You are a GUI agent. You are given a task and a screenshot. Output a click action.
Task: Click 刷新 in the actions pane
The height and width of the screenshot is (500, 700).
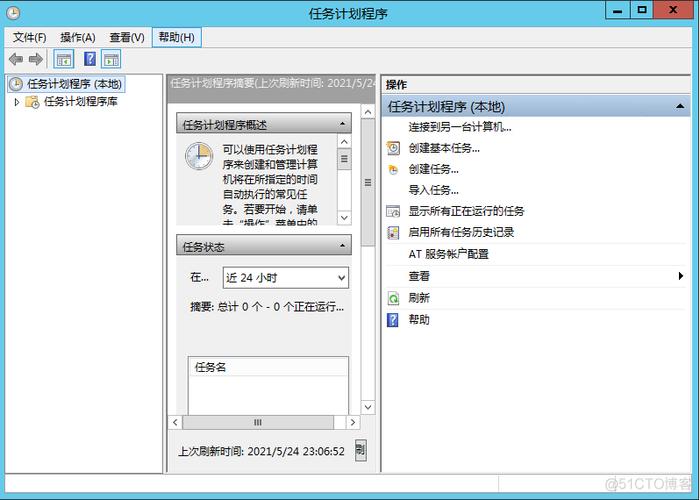(419, 298)
